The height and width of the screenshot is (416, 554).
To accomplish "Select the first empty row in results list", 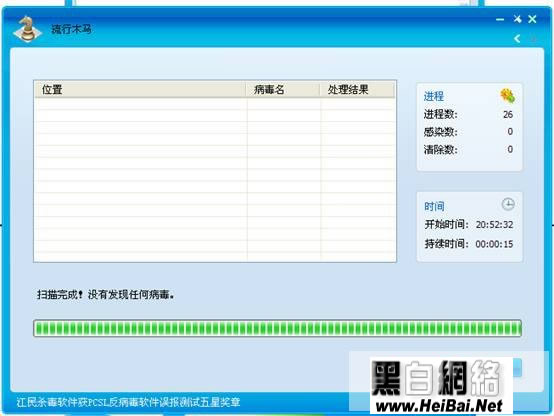I will 215,104.
